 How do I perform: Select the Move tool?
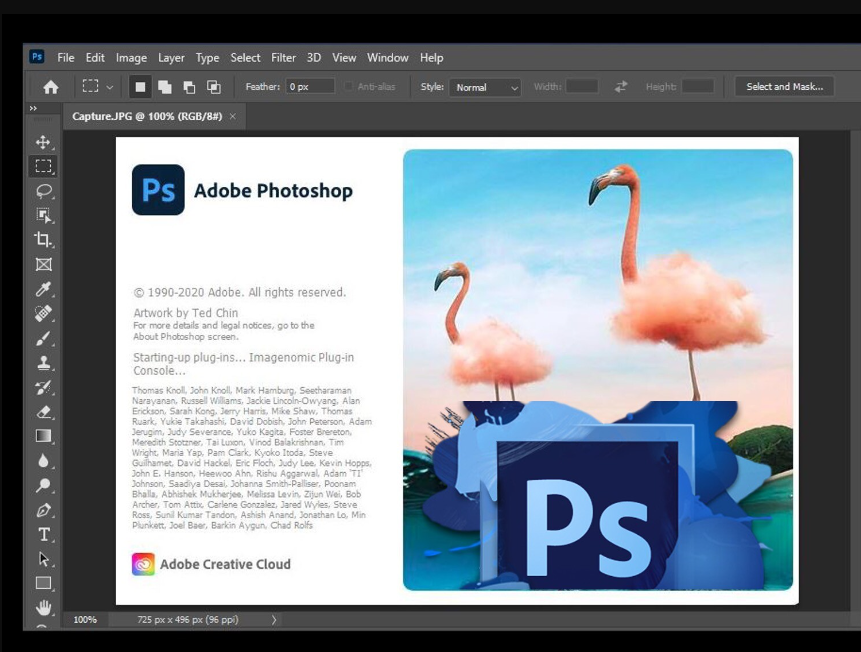click(x=43, y=142)
